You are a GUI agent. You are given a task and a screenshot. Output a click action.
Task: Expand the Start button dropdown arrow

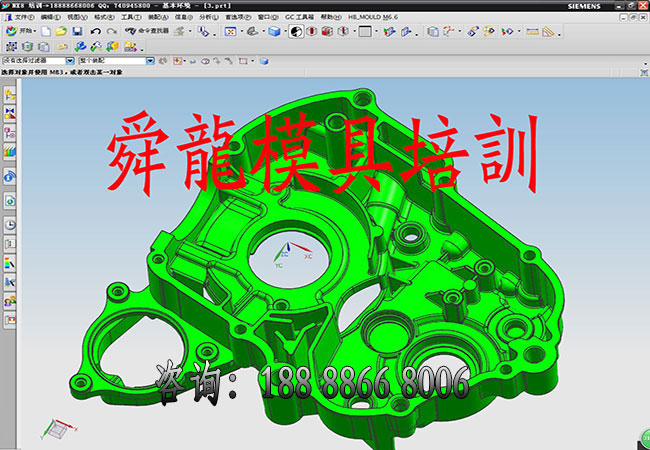36,32
